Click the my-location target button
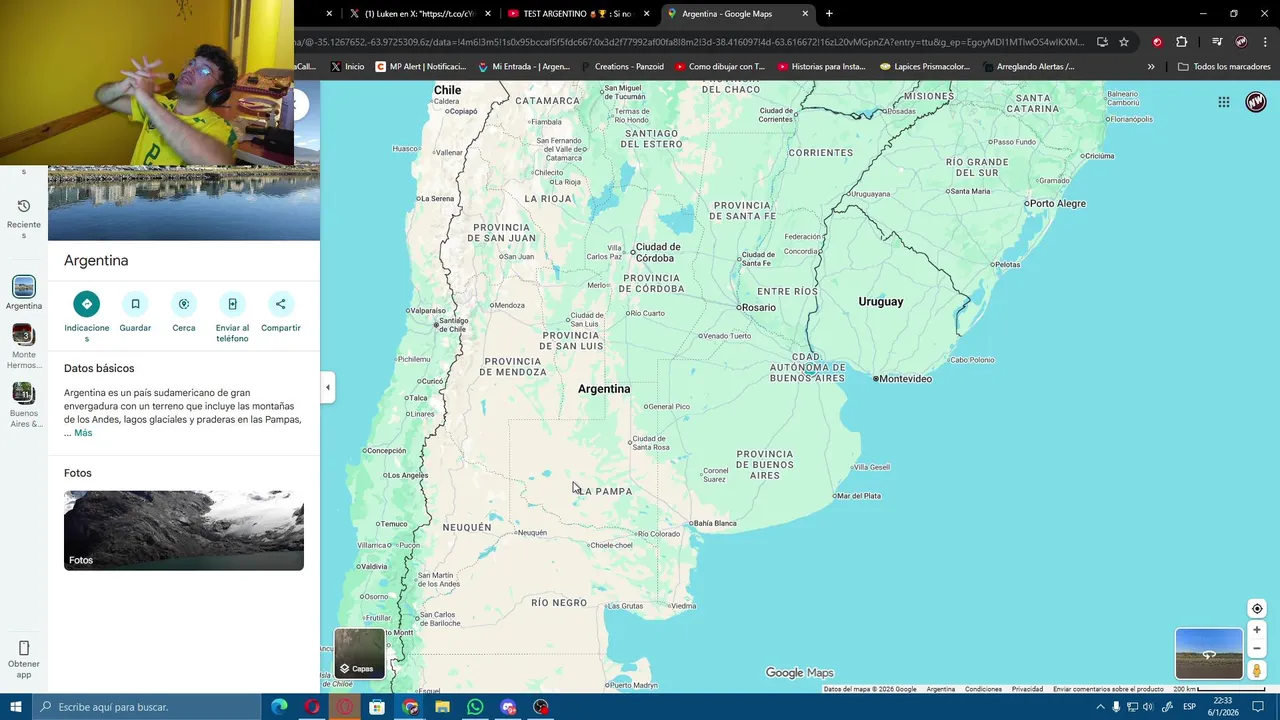 pos(1257,608)
